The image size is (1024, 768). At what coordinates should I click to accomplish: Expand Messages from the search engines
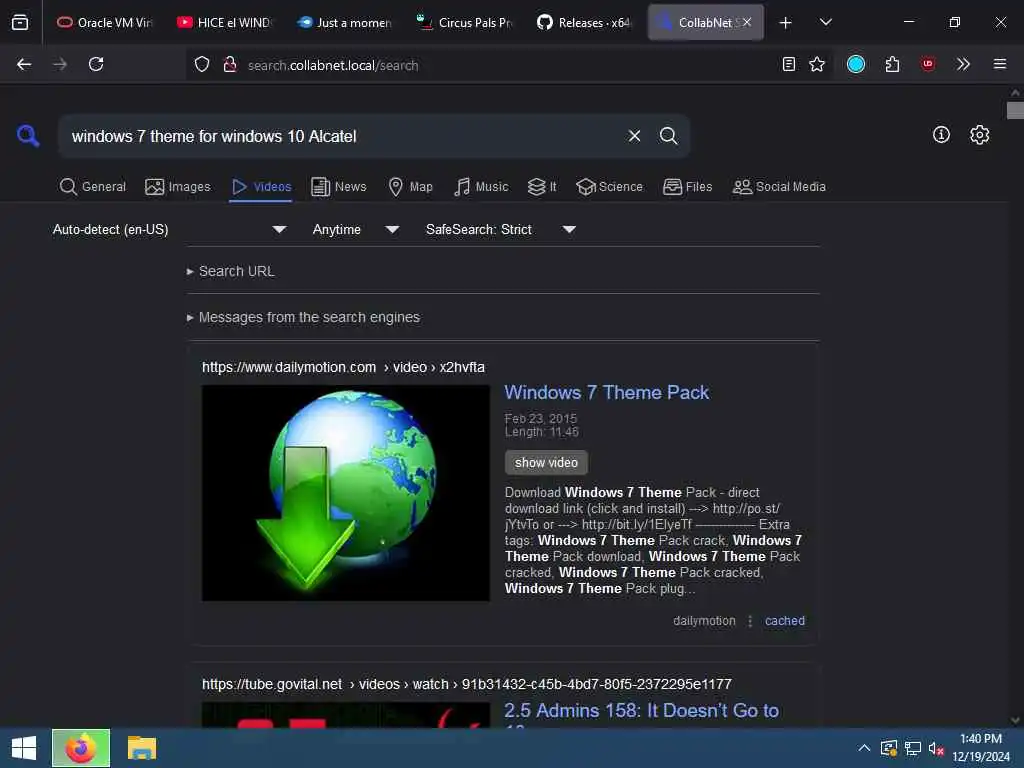click(303, 317)
